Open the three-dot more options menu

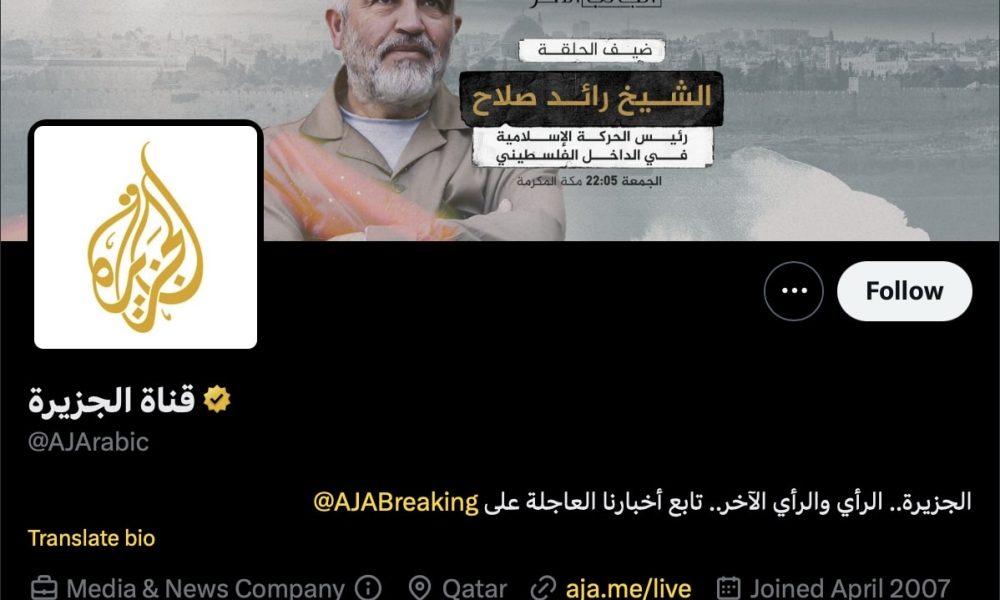(x=793, y=291)
